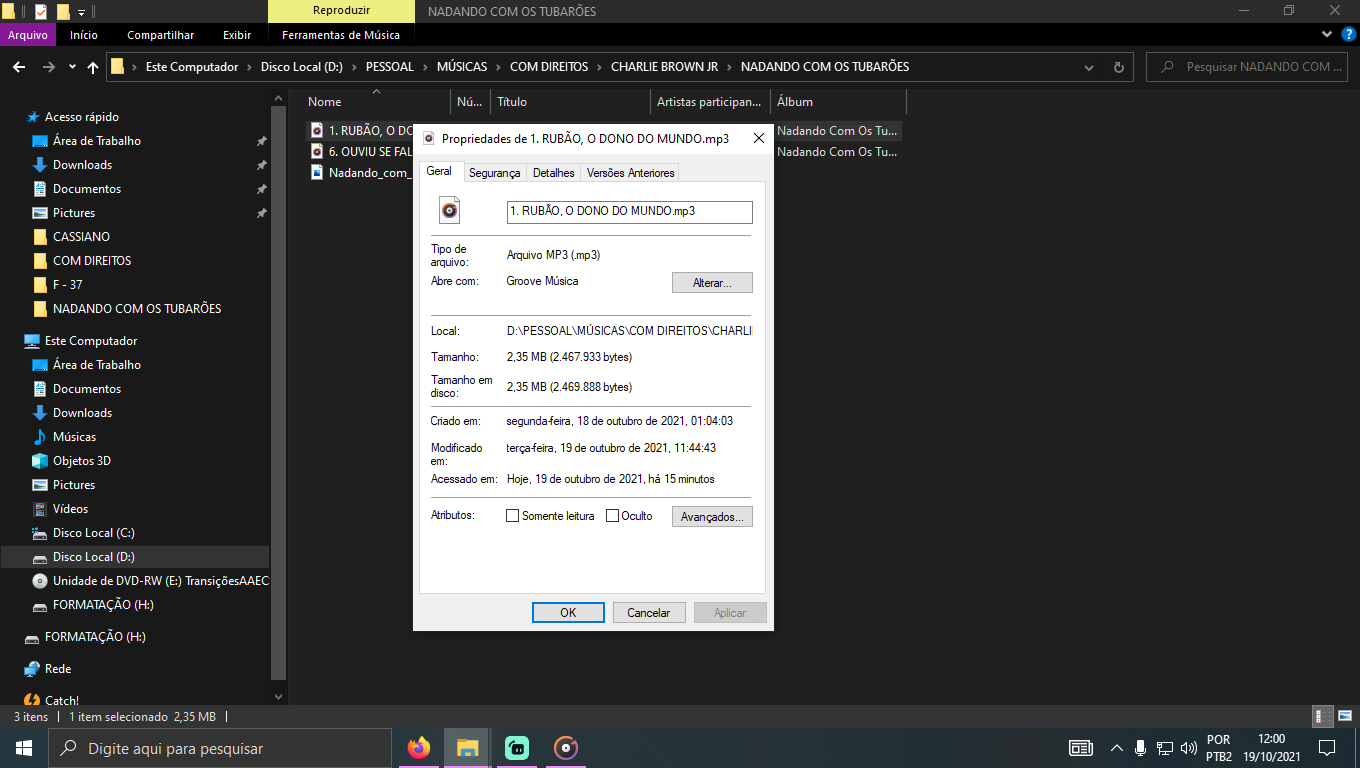Open Objetos 3D in navigation pane
This screenshot has height=768, width=1360.
click(82, 461)
